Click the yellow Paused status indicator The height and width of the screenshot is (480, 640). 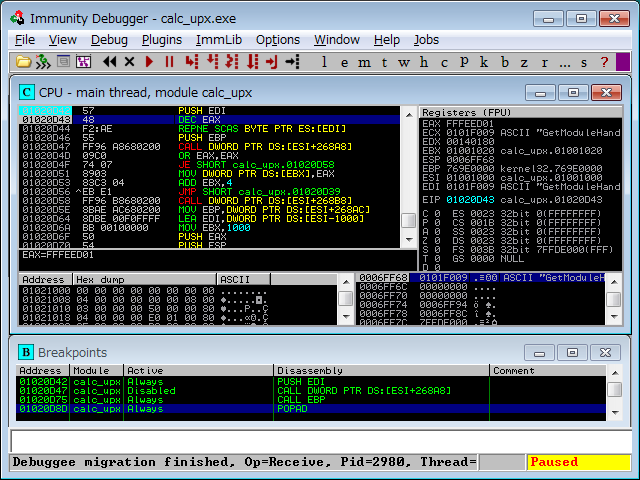coord(579,462)
